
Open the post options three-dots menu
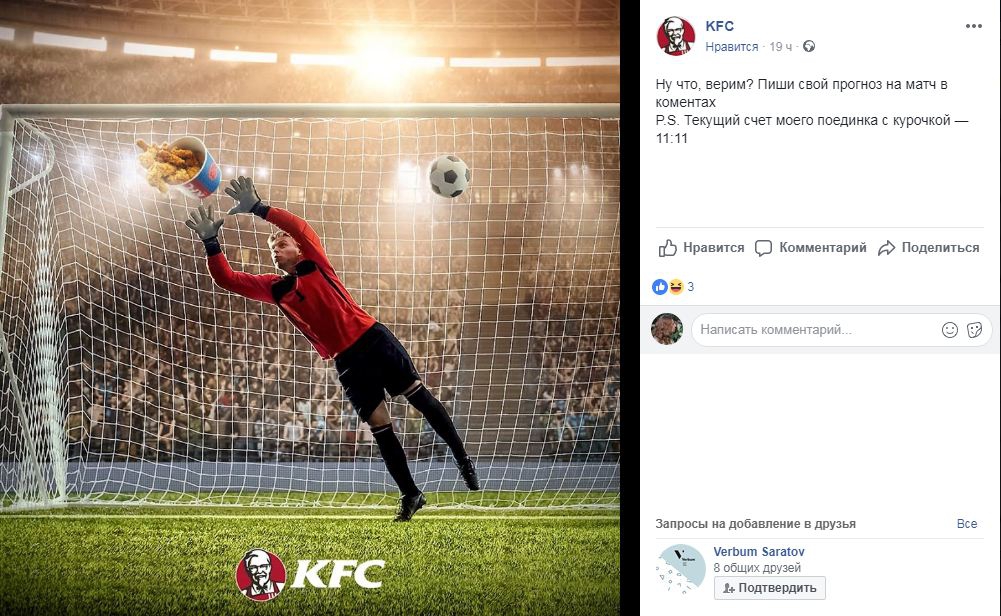click(973, 26)
